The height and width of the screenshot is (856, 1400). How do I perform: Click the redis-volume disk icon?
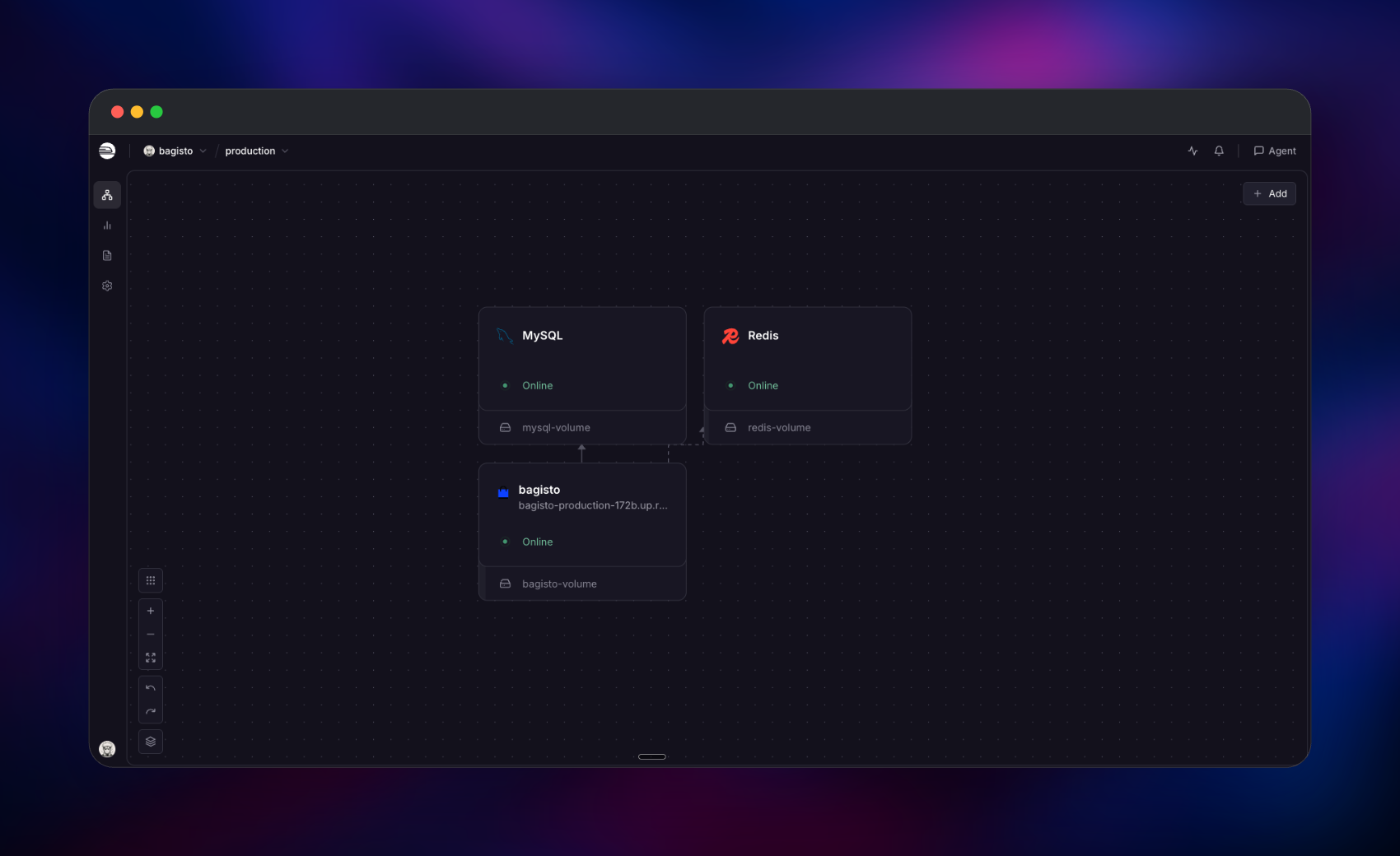point(730,428)
